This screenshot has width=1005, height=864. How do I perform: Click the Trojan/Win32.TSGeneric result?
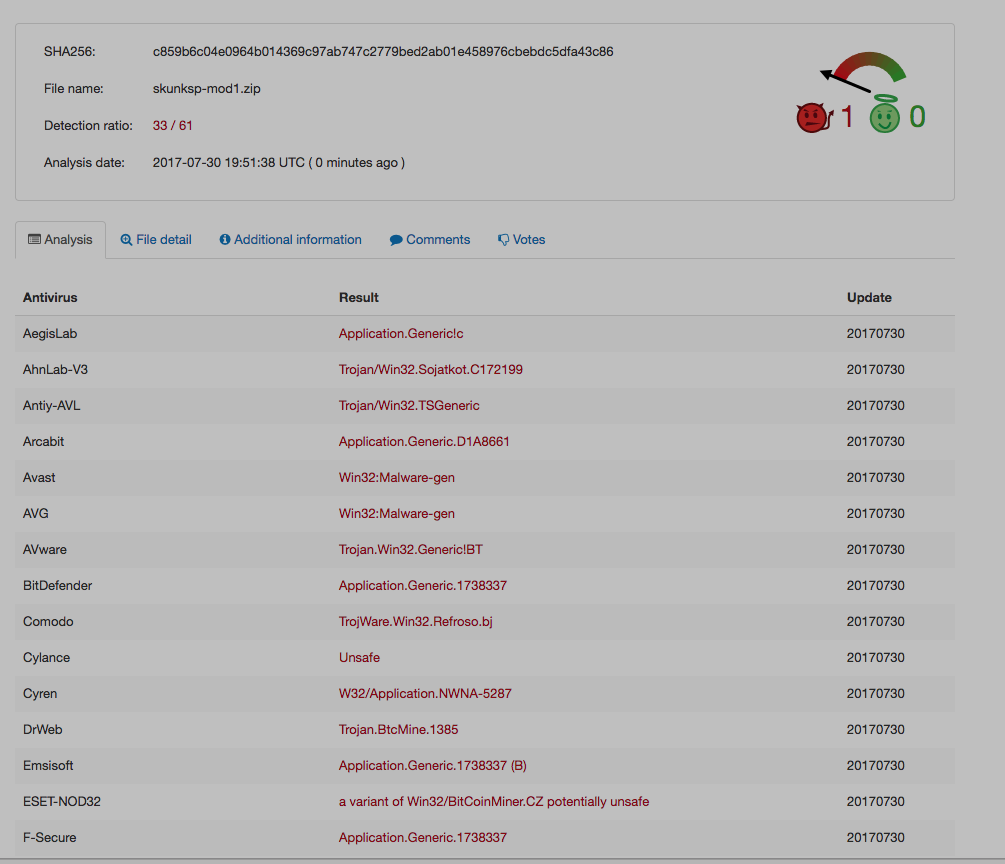409,406
